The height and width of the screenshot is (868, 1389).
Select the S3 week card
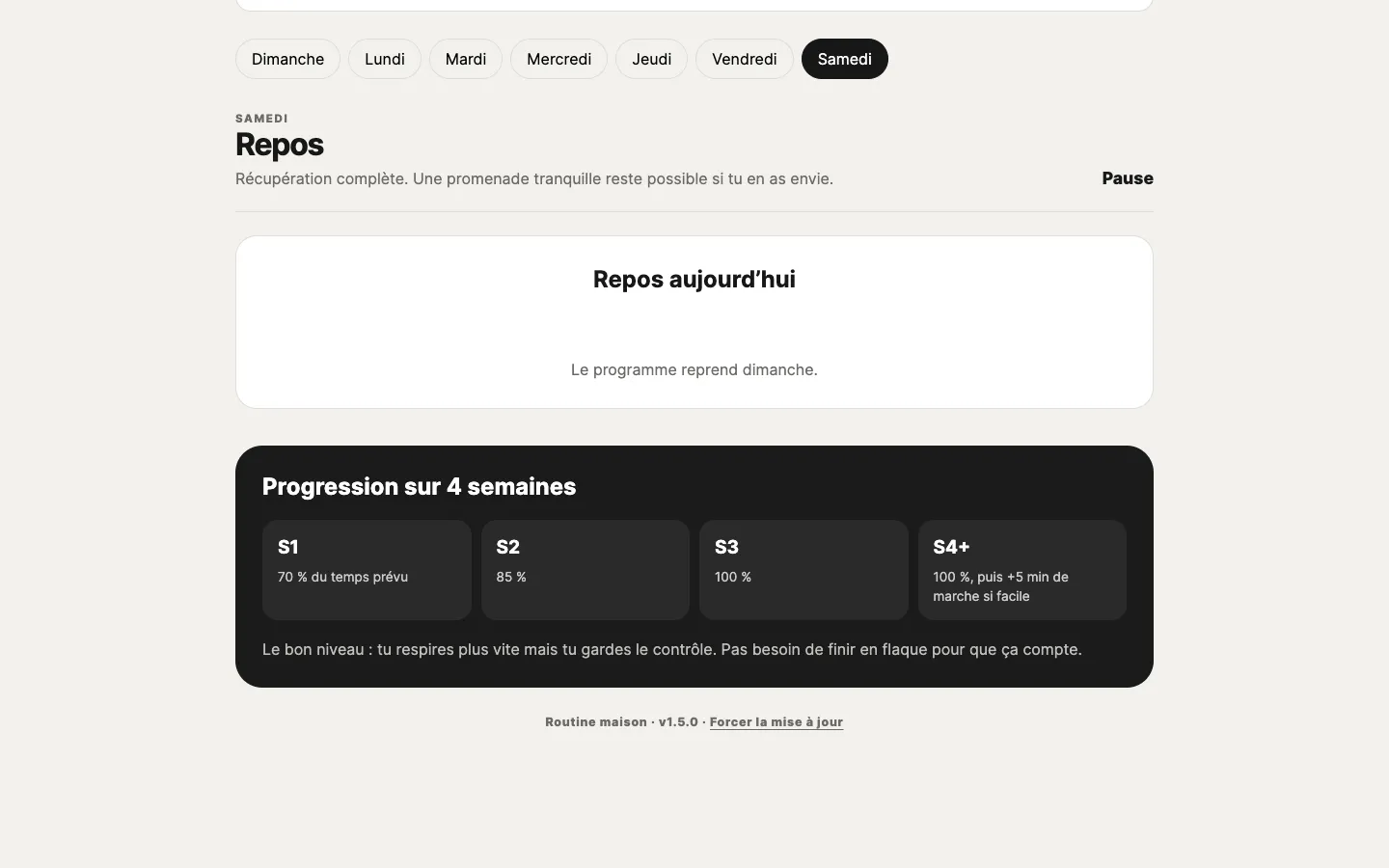[x=803, y=570]
